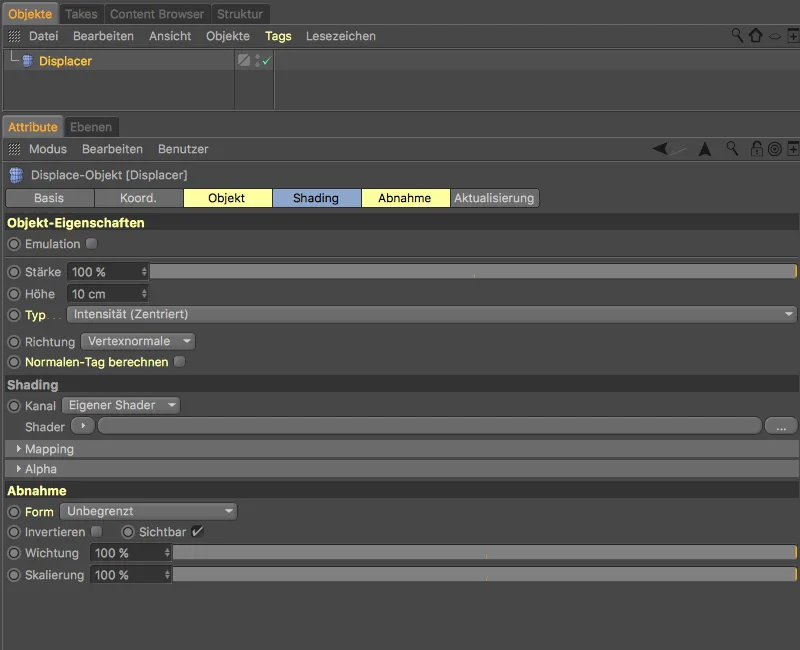Click the Shader ellipsis browse button
The image size is (800, 650).
tap(781, 426)
